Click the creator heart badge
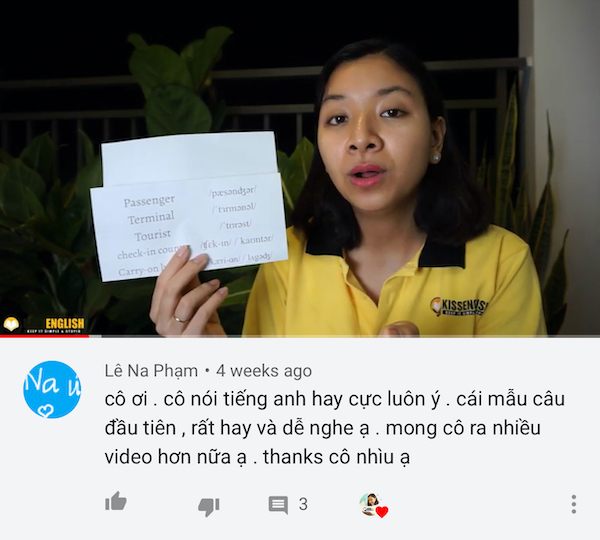 click(382, 511)
